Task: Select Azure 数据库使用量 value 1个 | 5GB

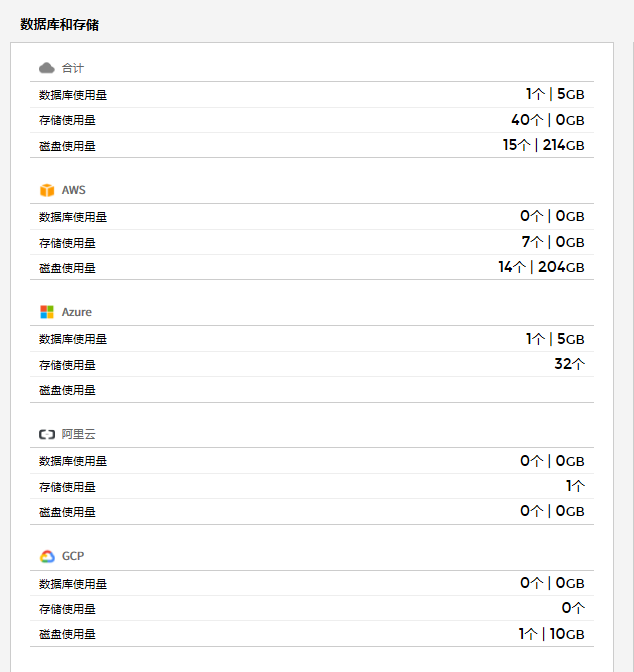Action: (555, 339)
